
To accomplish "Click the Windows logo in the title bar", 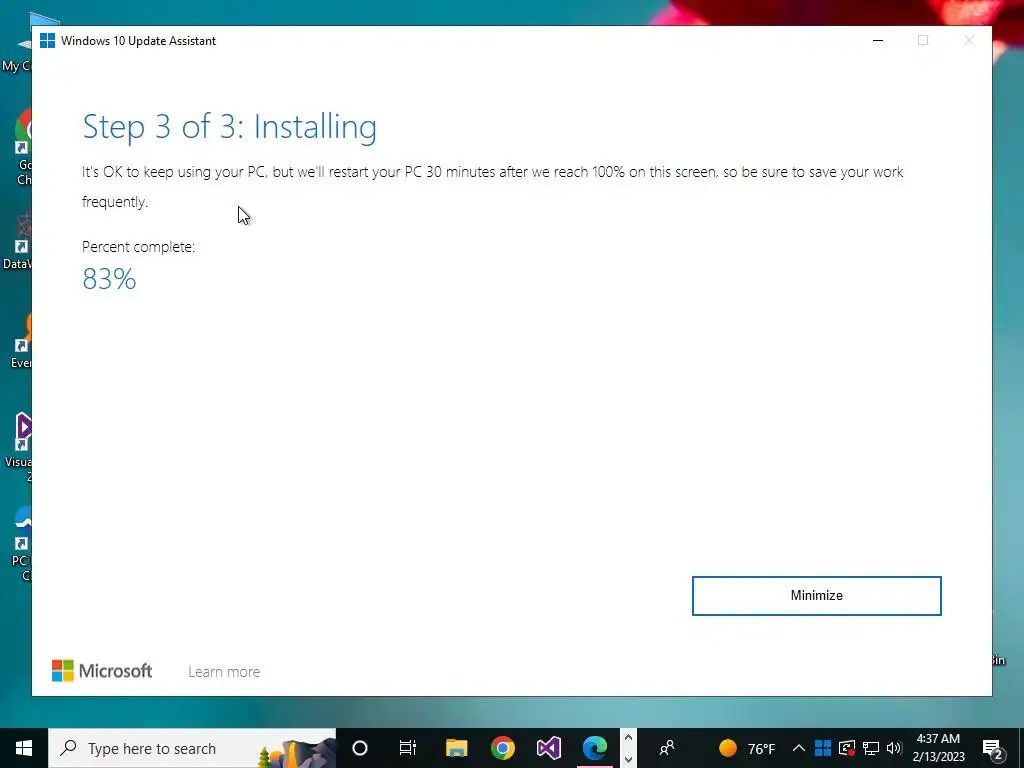I will [x=47, y=40].
